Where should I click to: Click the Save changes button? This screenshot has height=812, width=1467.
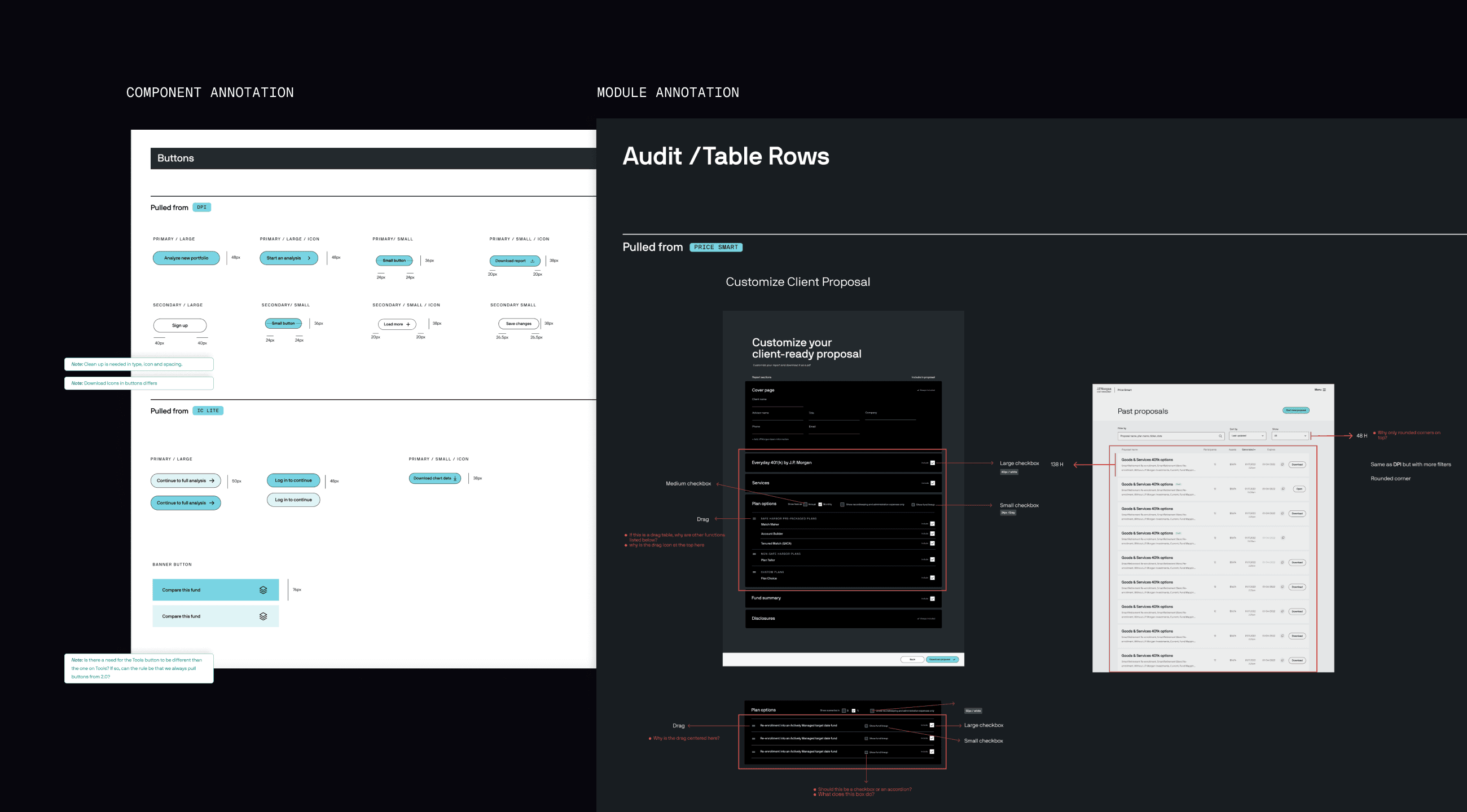(x=519, y=324)
